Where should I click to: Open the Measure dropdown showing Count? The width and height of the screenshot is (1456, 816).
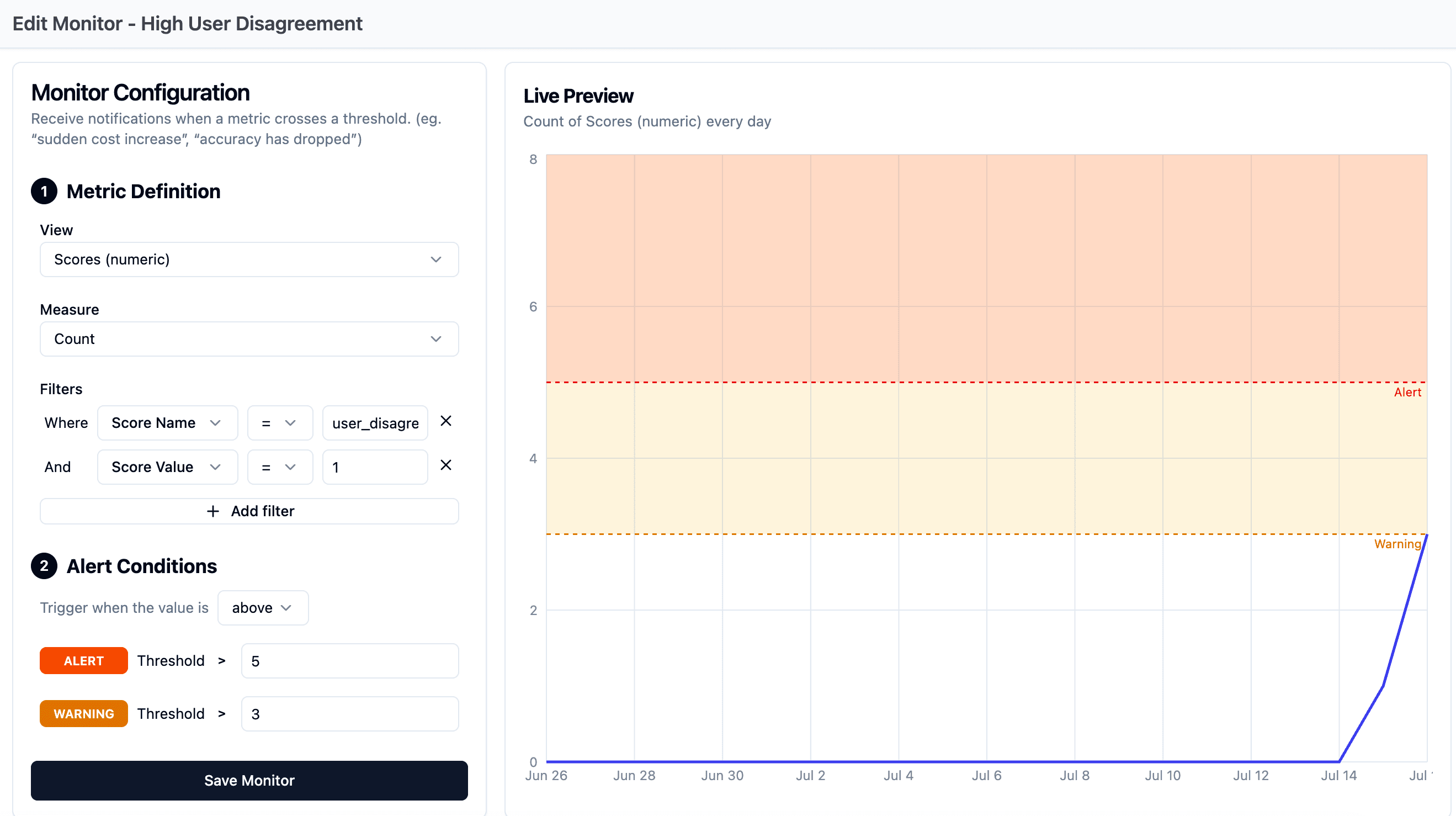tap(249, 340)
